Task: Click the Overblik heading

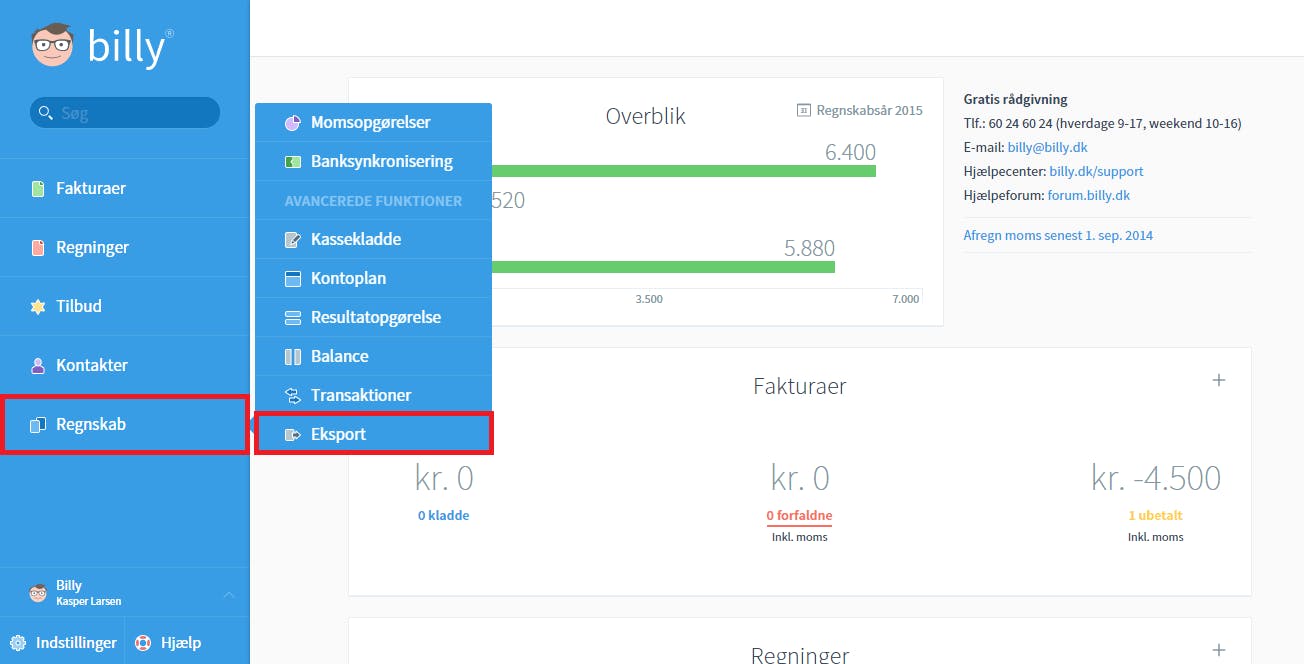Action: pos(646,116)
